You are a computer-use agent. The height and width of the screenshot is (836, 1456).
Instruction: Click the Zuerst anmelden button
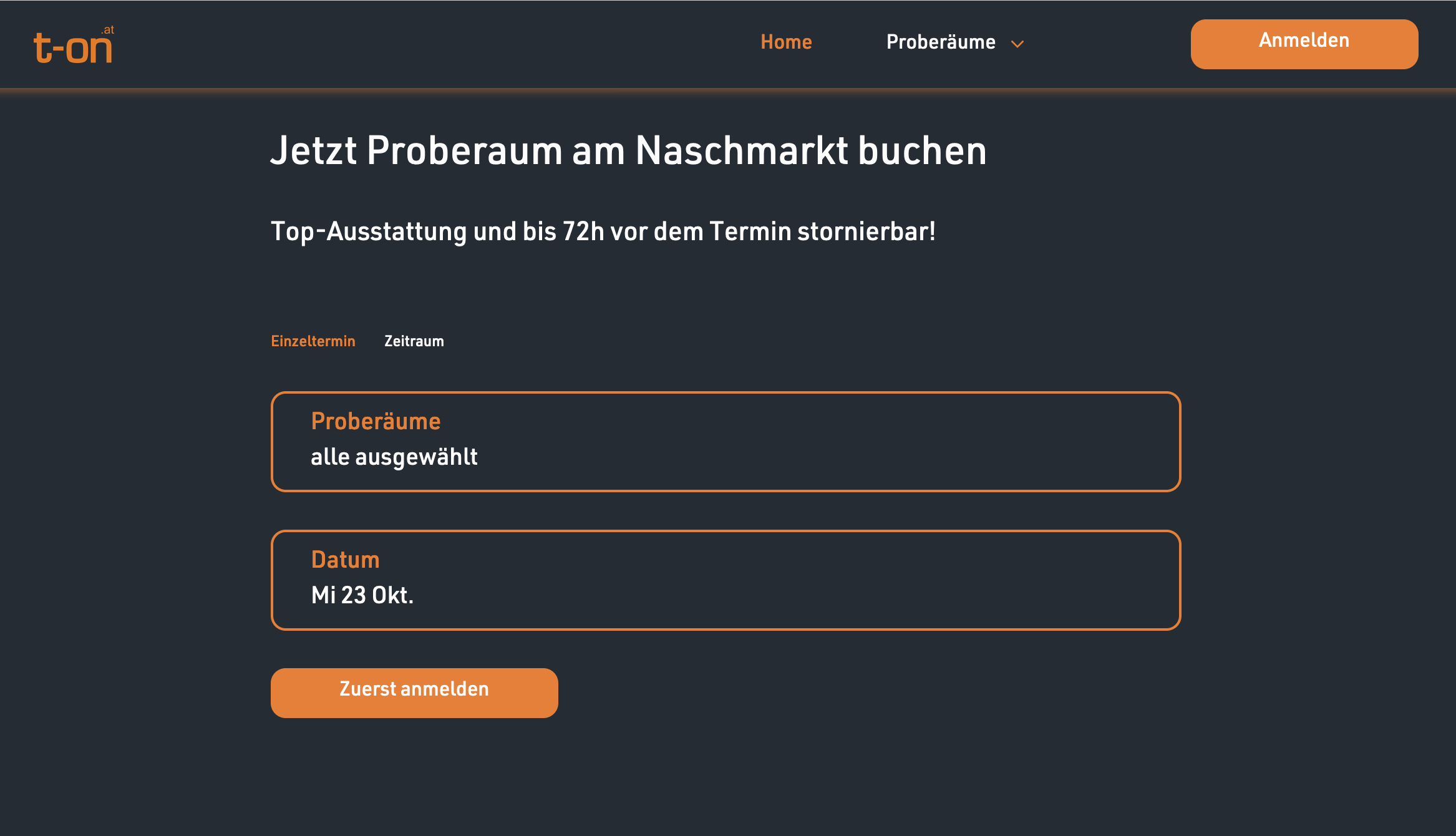[414, 691]
